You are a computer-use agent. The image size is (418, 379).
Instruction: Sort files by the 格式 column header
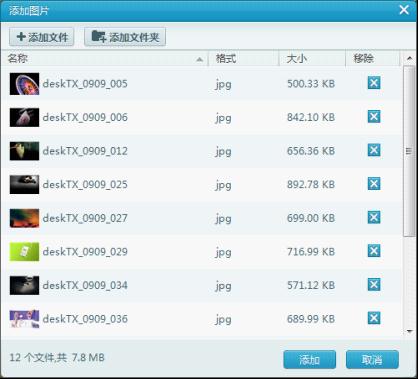(244, 59)
